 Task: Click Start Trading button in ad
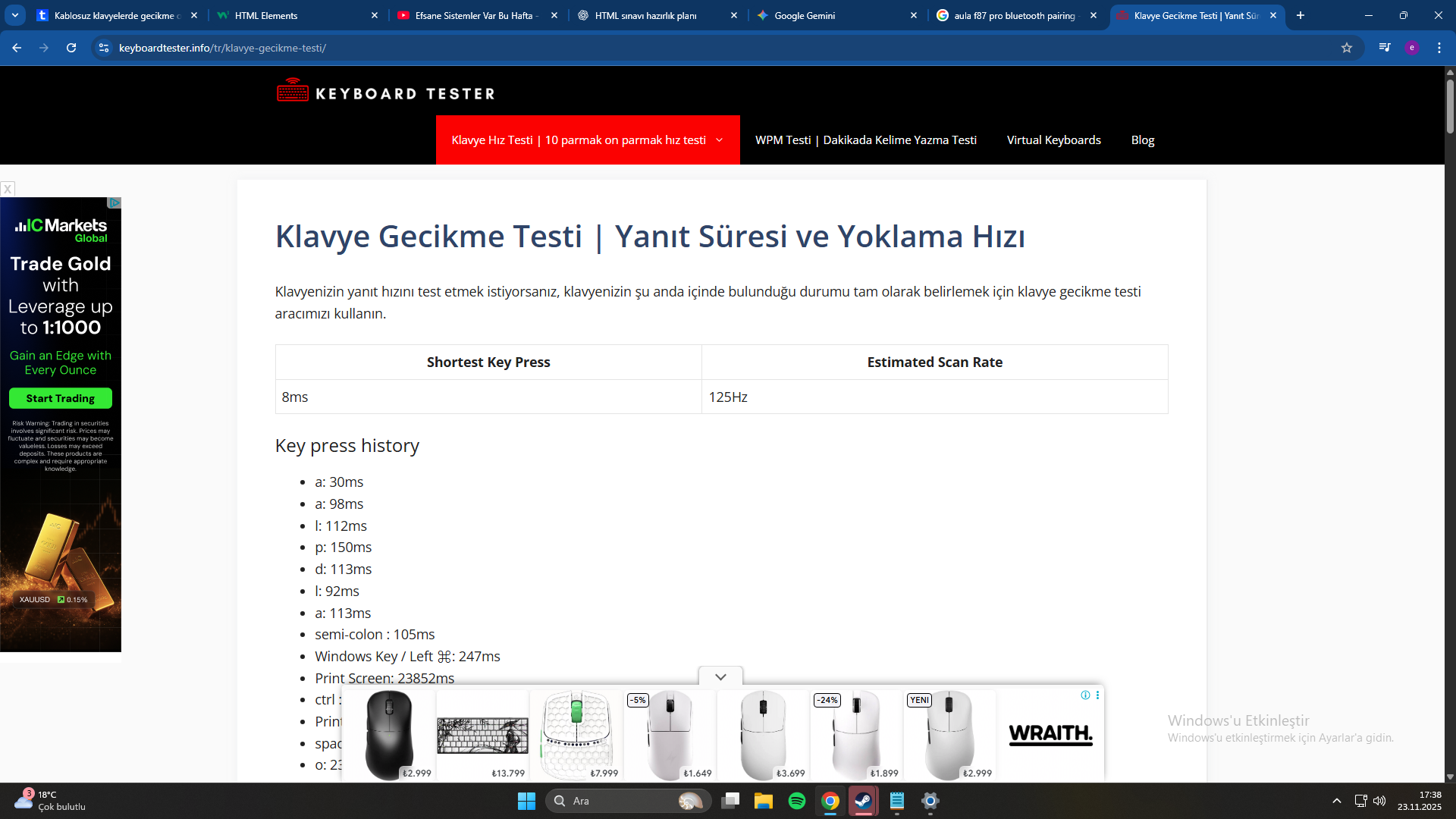pyautogui.click(x=61, y=398)
